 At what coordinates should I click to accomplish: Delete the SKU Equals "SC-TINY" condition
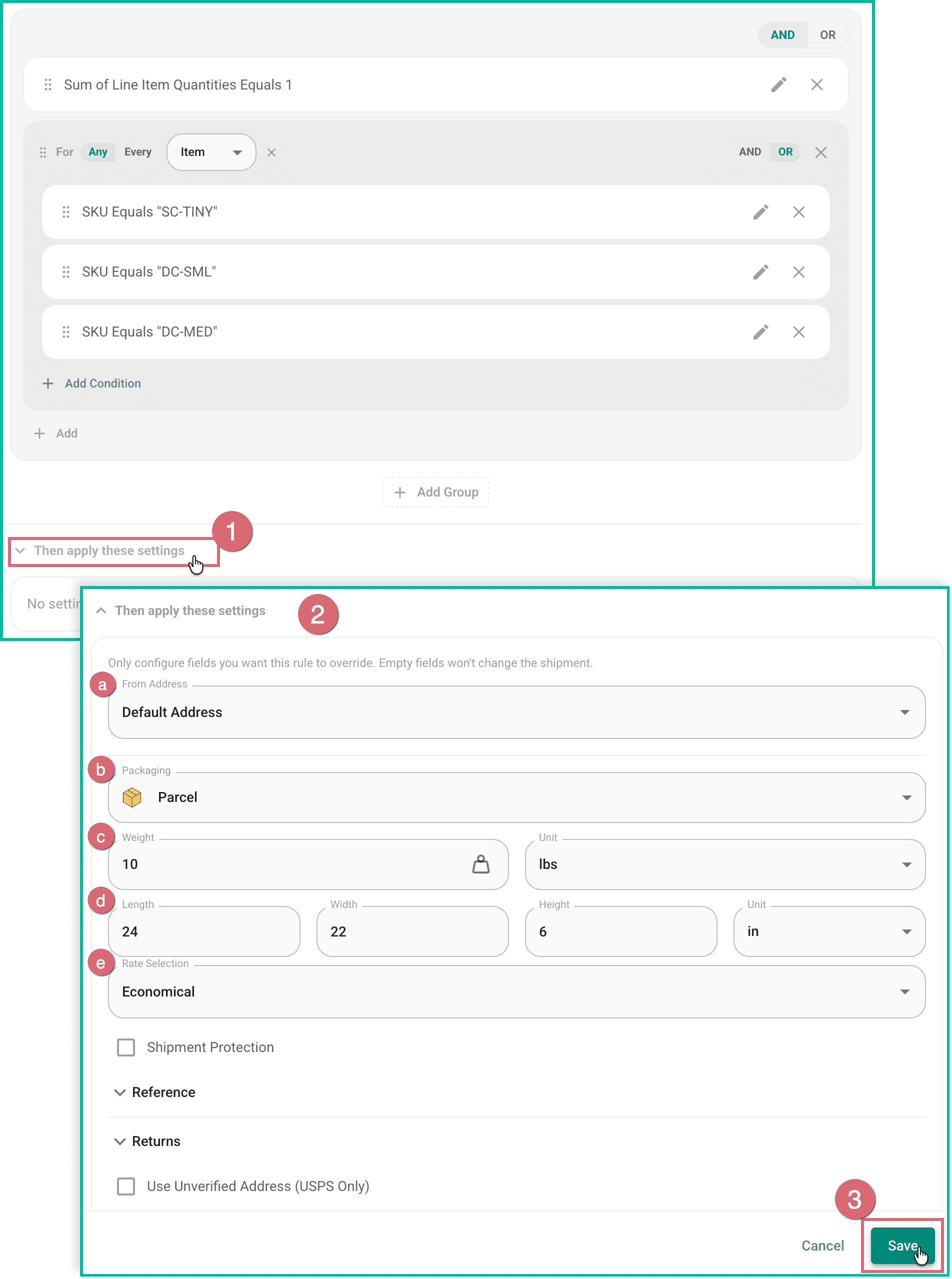[798, 212]
